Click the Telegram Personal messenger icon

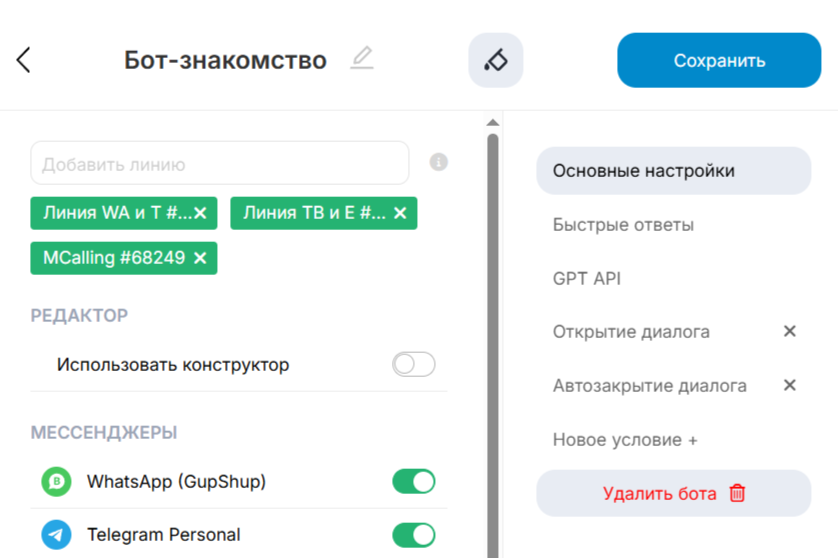[56, 535]
